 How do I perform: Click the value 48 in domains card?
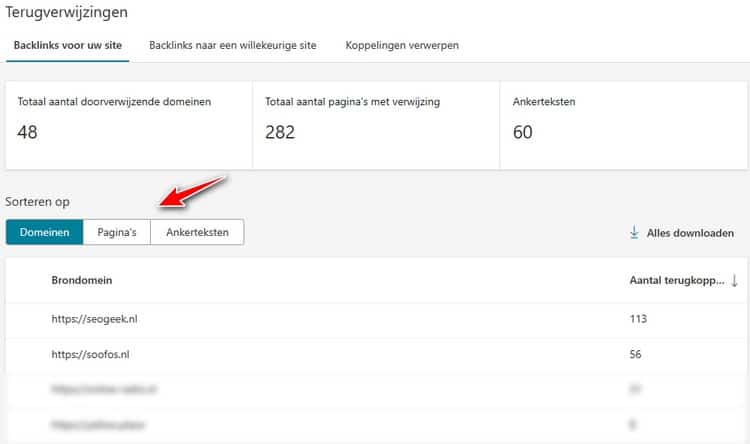coord(27,132)
